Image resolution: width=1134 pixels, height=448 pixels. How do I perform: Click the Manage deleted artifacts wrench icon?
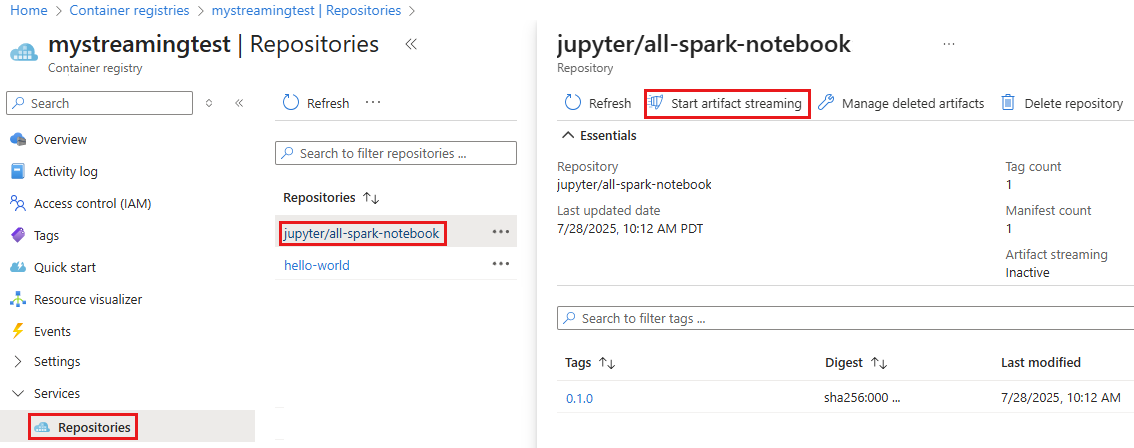(826, 103)
